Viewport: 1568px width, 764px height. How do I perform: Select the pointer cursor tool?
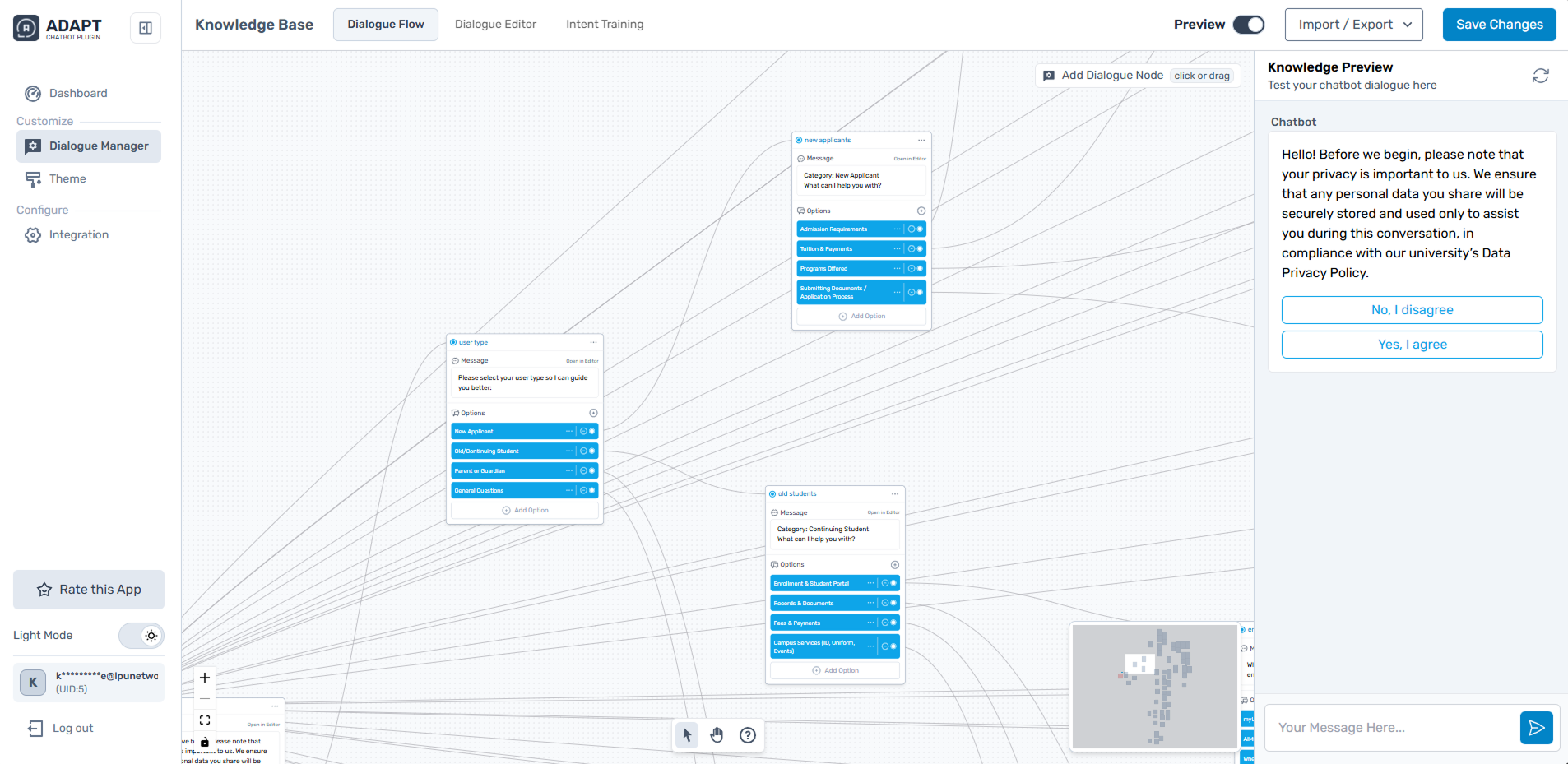(687, 735)
